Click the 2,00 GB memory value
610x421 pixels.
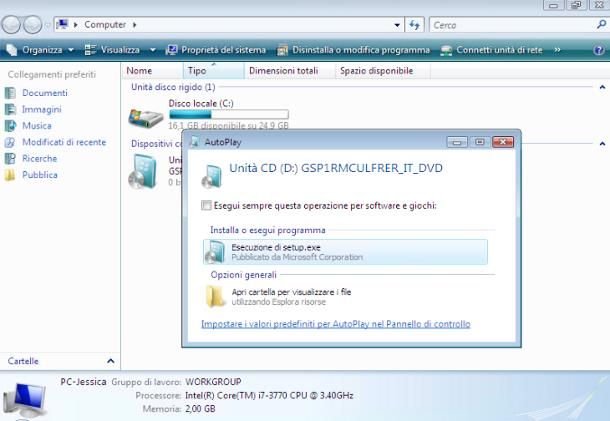tap(200, 409)
